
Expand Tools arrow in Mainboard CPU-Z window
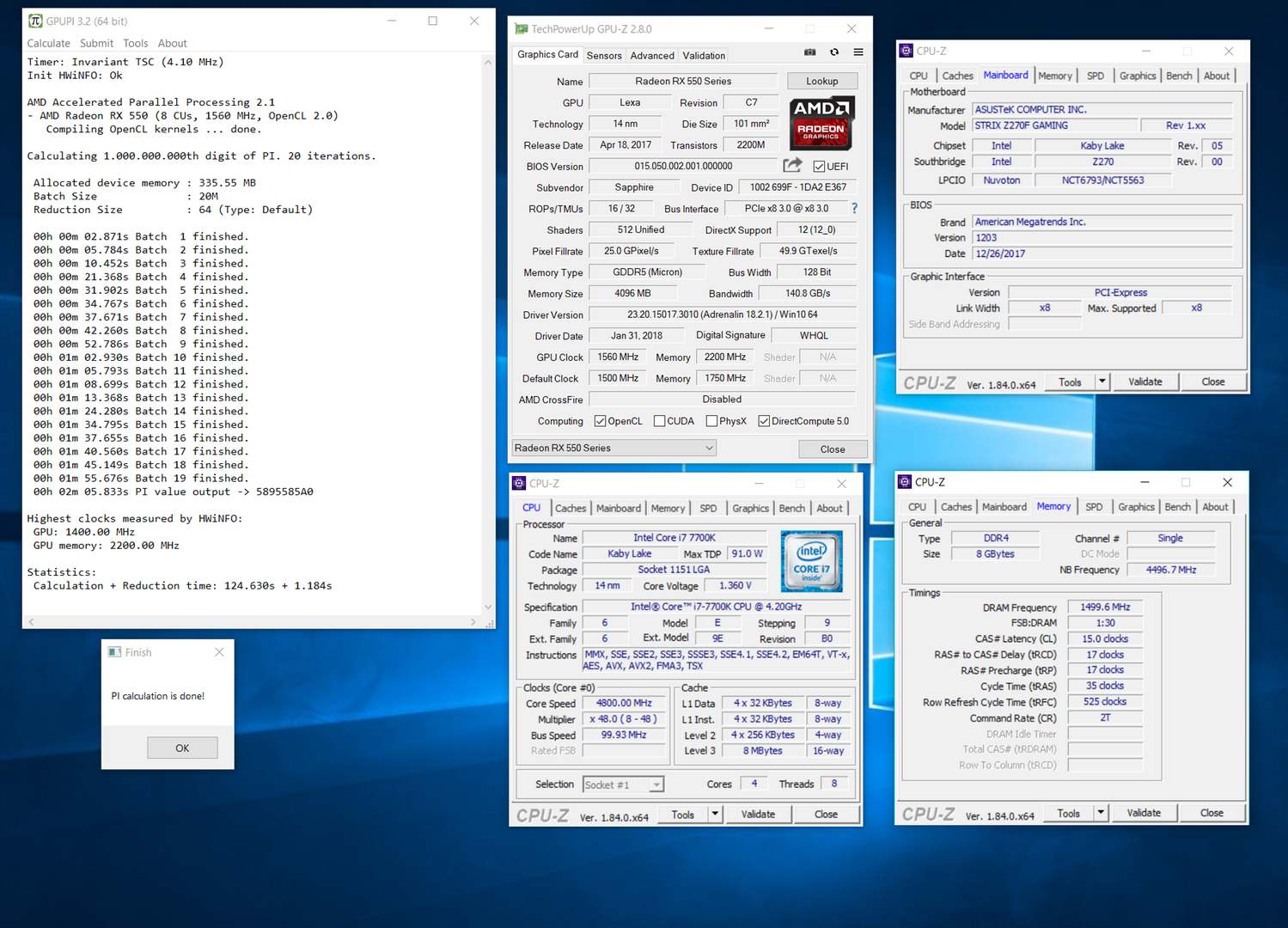(1102, 382)
